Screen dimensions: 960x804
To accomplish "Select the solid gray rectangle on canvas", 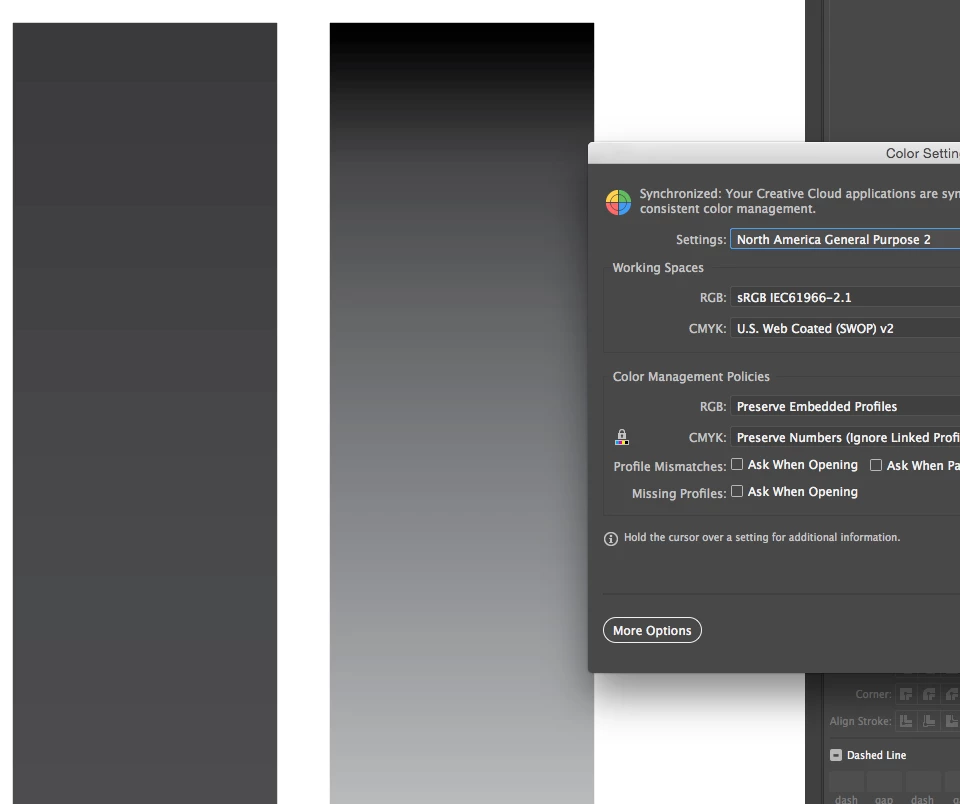I will [144, 413].
